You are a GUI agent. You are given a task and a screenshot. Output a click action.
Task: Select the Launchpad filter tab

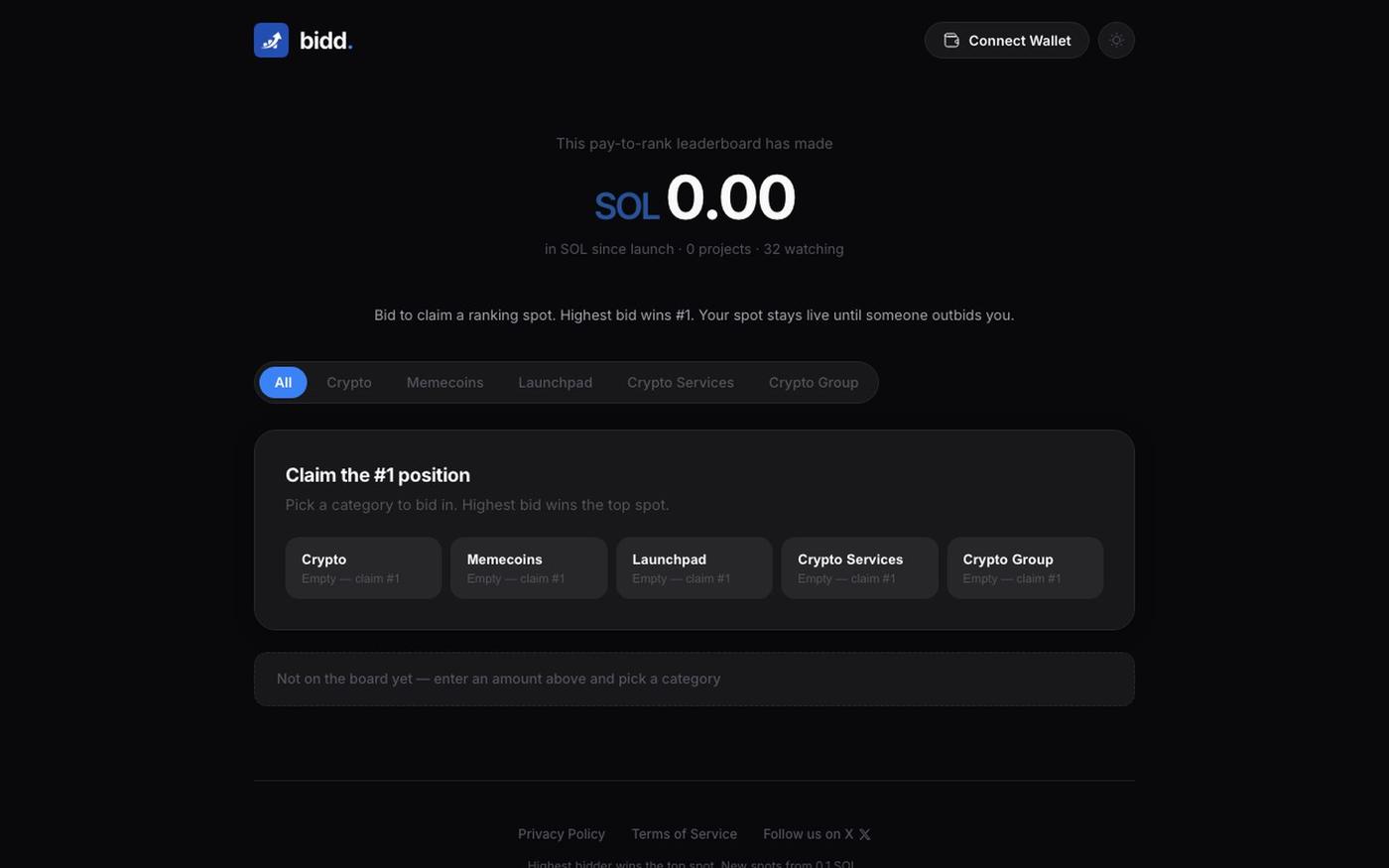click(x=556, y=382)
